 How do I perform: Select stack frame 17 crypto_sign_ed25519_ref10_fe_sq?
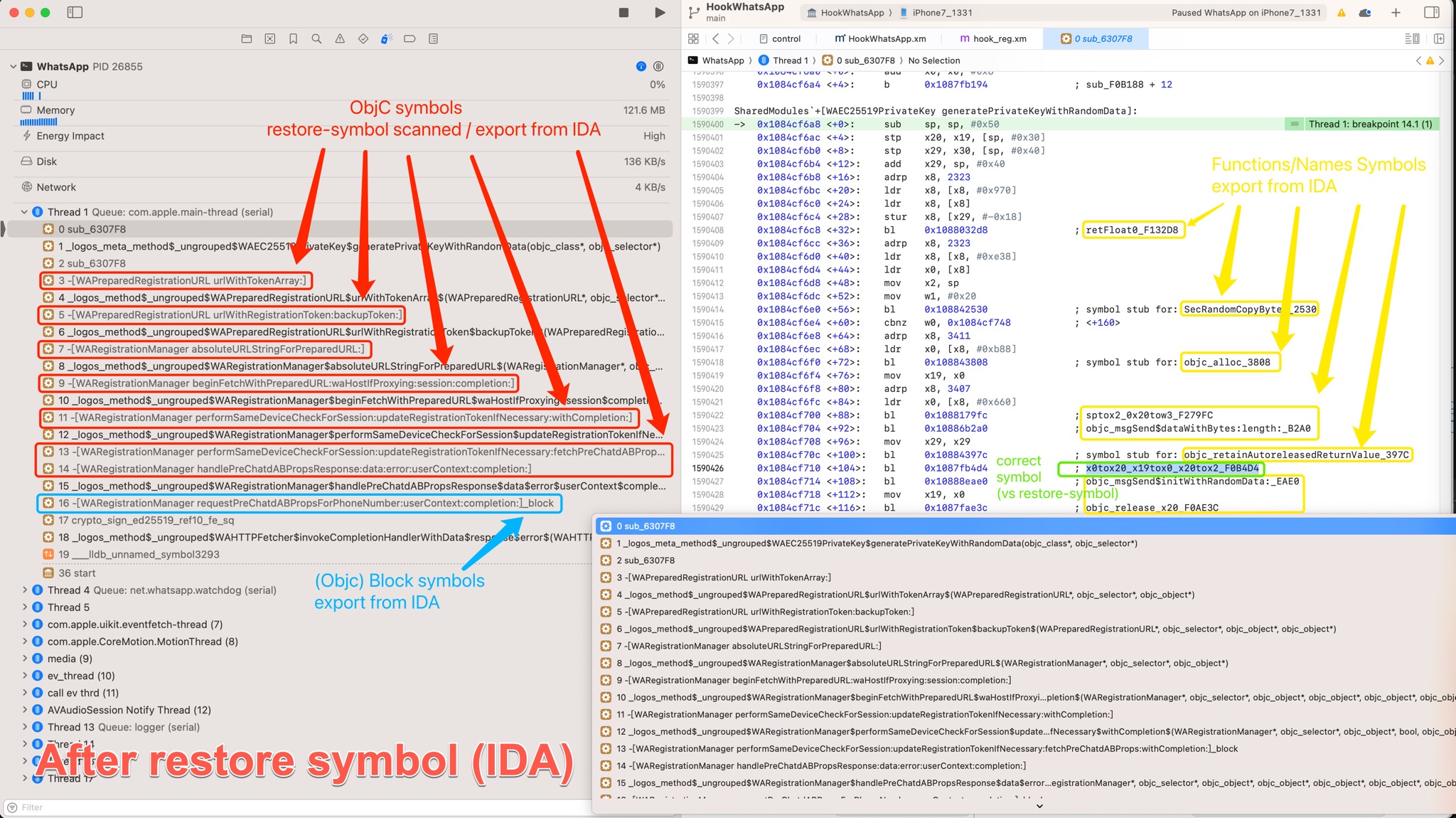tap(146, 520)
